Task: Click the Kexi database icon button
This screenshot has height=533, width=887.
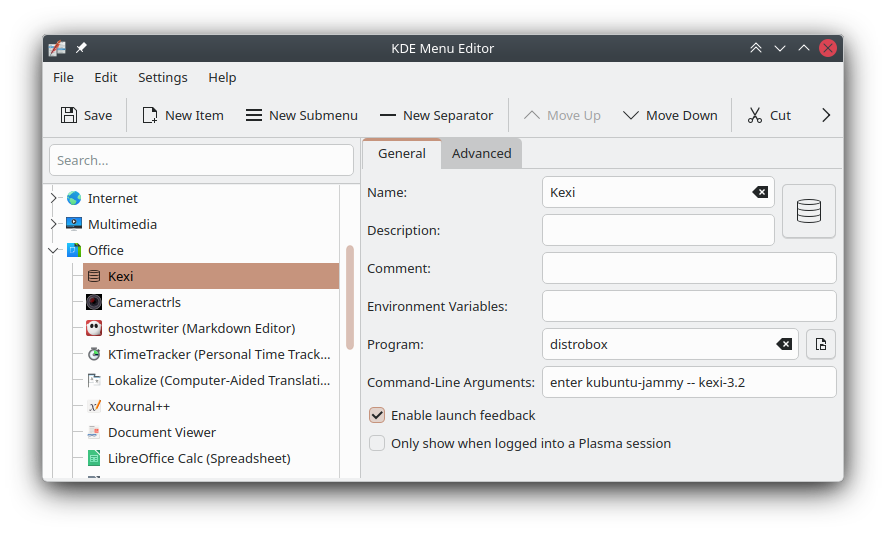Action: pyautogui.click(x=808, y=211)
